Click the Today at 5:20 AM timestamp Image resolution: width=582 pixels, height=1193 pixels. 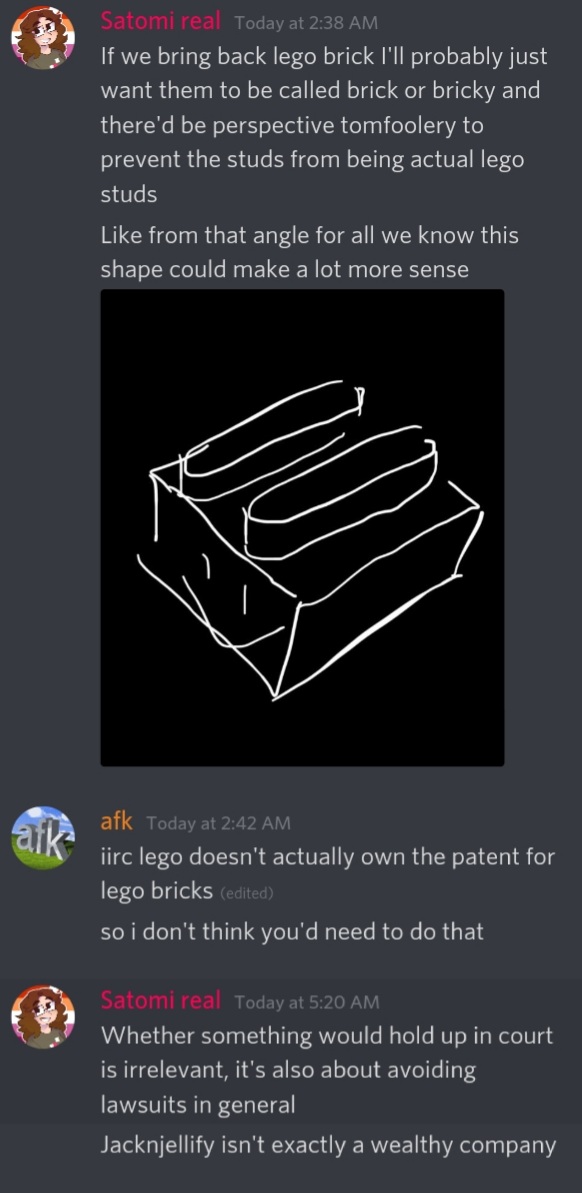click(307, 1002)
